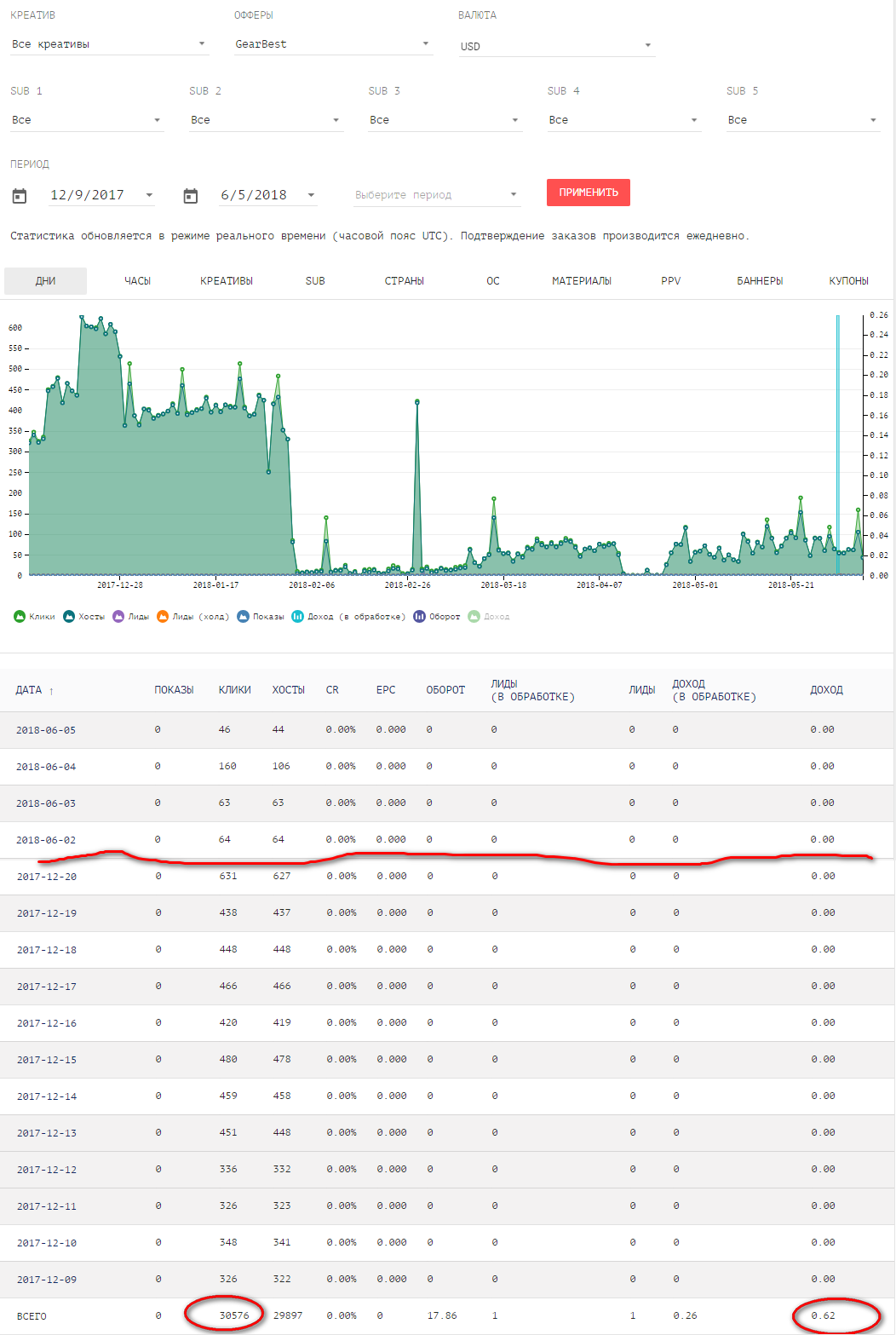Expand the Креатив dropdown
Image resolution: width=896 pixels, height=1335 pixels.
pos(108,44)
